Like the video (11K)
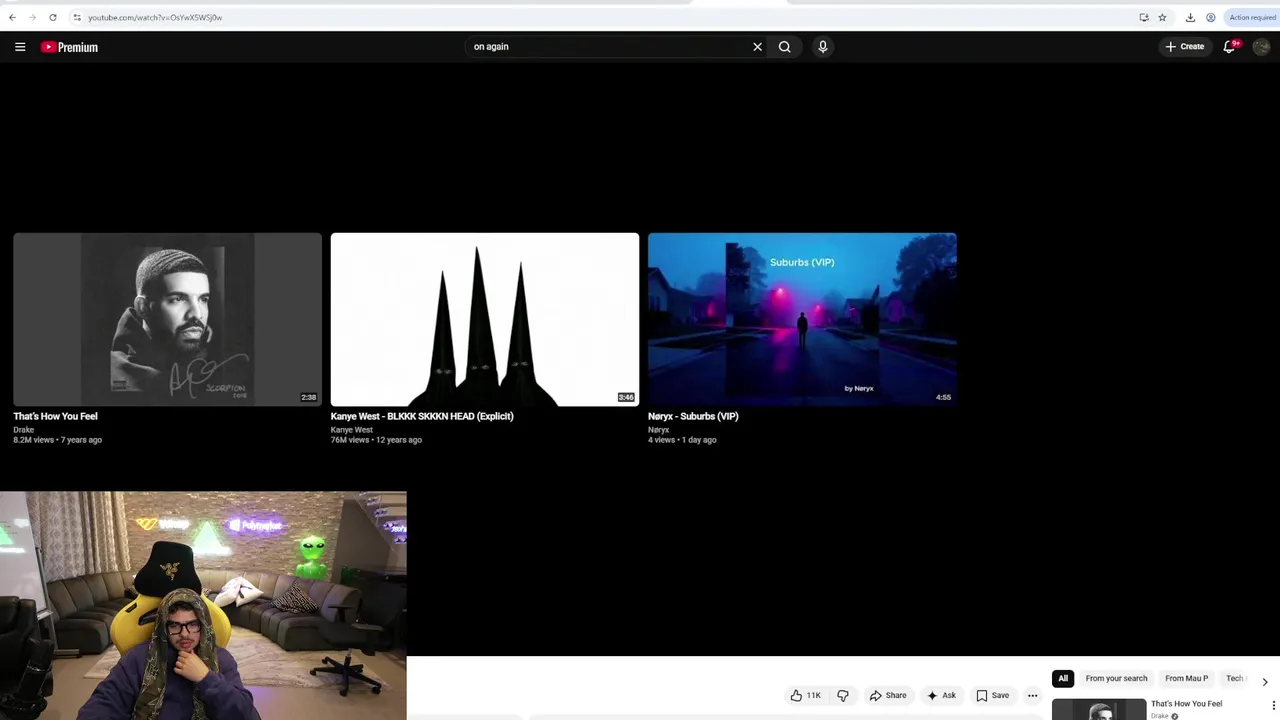 [806, 695]
